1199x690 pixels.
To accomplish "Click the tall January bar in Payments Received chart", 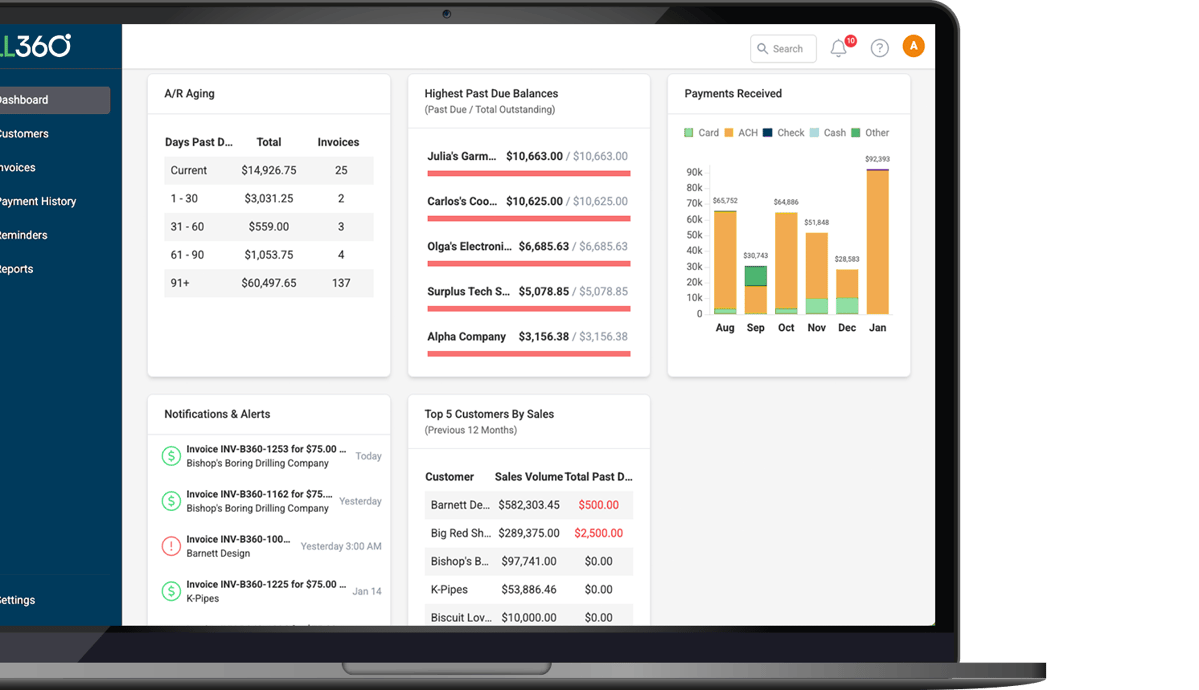I will pos(877,240).
